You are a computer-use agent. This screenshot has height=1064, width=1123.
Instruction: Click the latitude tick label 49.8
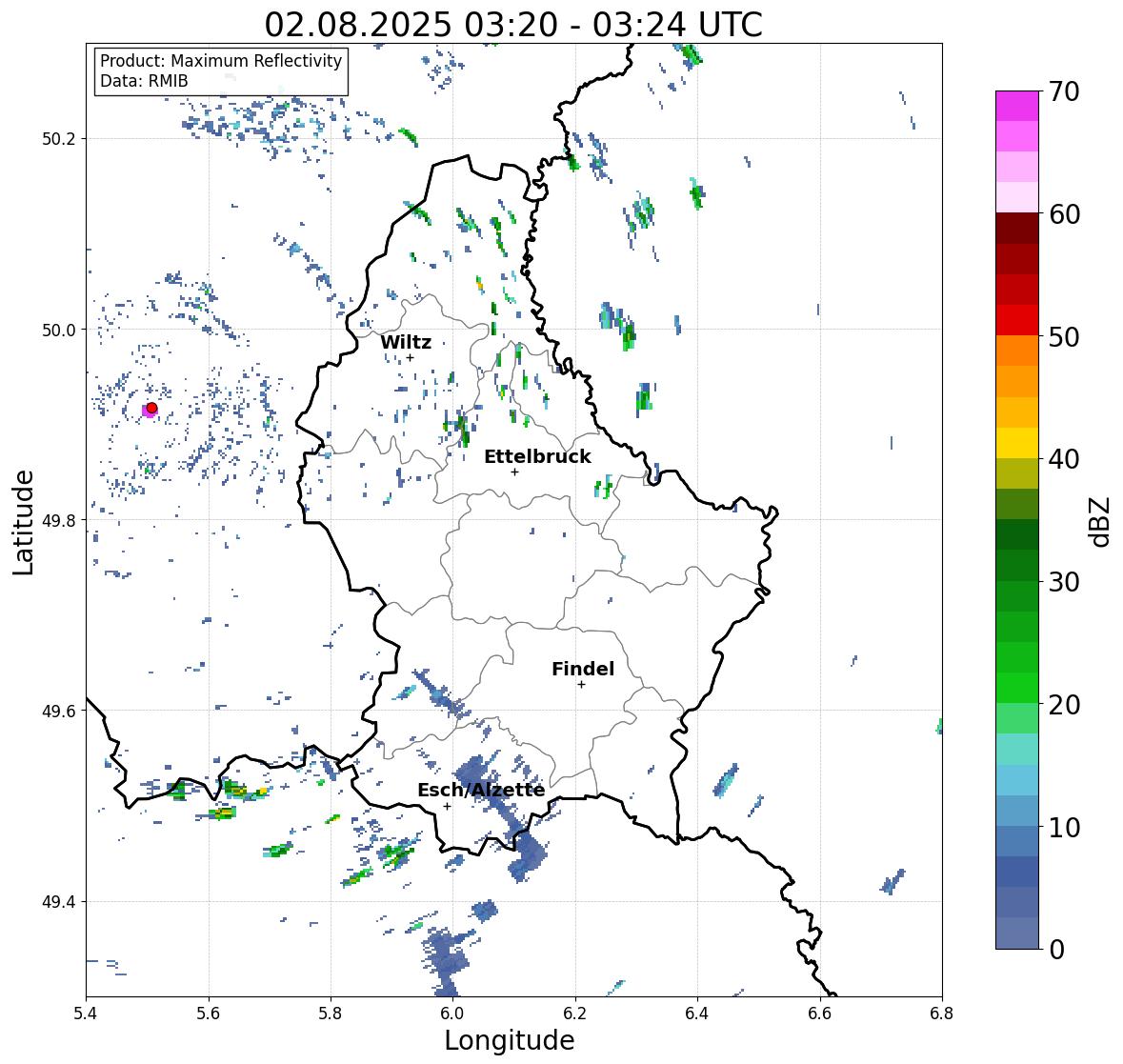click(x=59, y=520)
